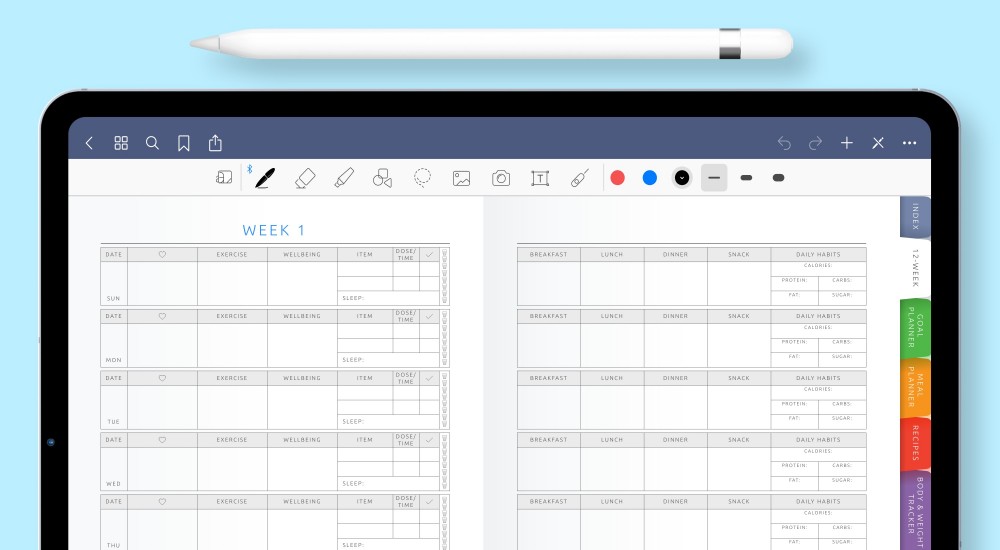This screenshot has width=1000, height=550.
Task: Tap the heart icon in WED row header
Action: (162, 440)
